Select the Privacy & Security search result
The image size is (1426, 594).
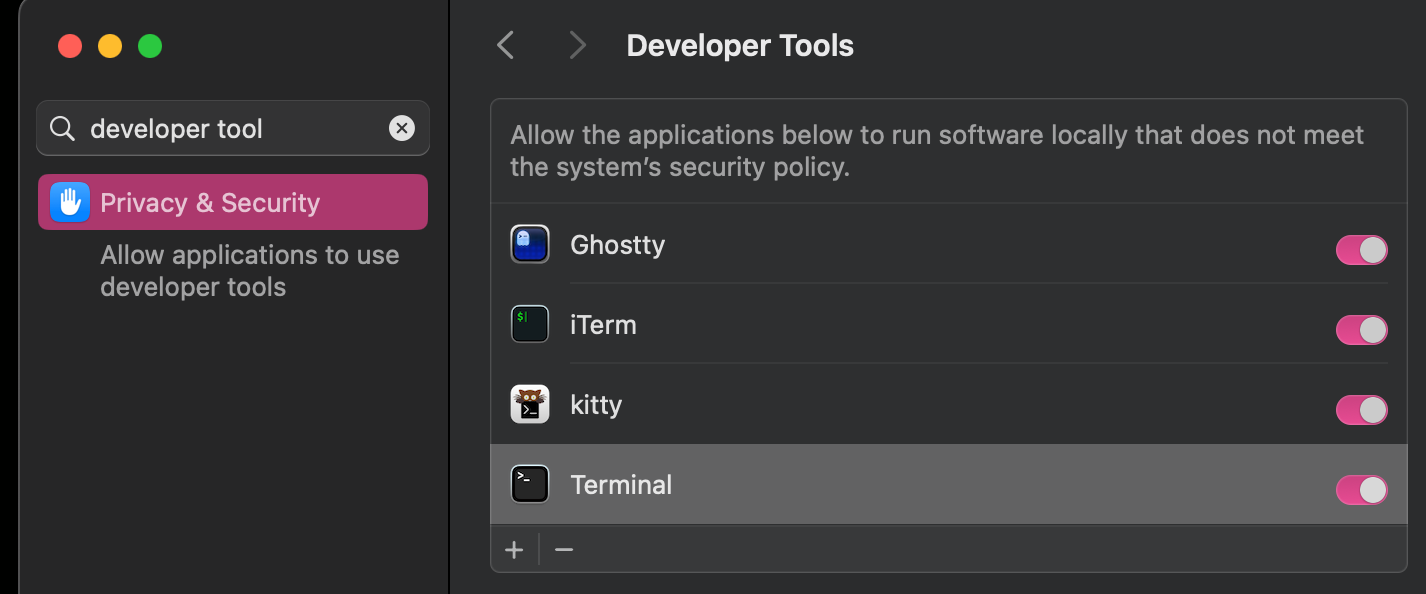[233, 202]
